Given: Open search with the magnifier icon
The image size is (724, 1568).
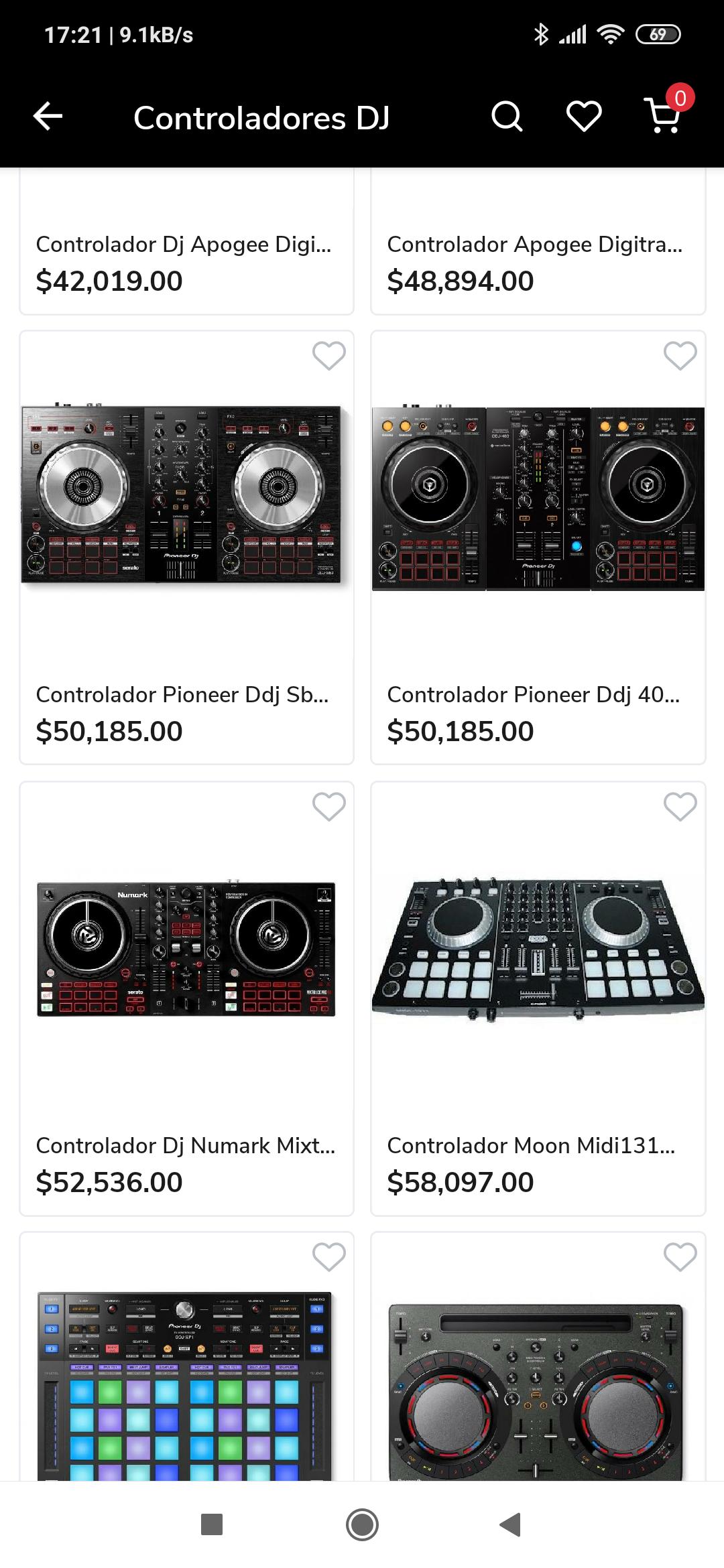Looking at the screenshot, I should (x=507, y=117).
